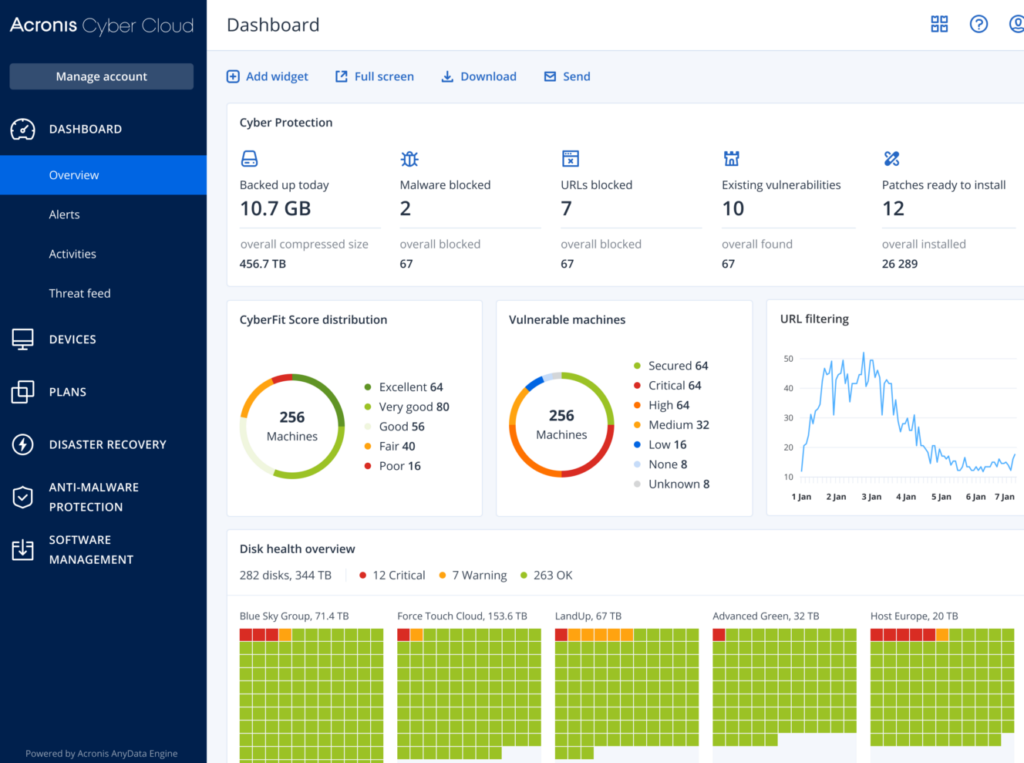
Task: Open the Activities section
Action: tap(72, 254)
